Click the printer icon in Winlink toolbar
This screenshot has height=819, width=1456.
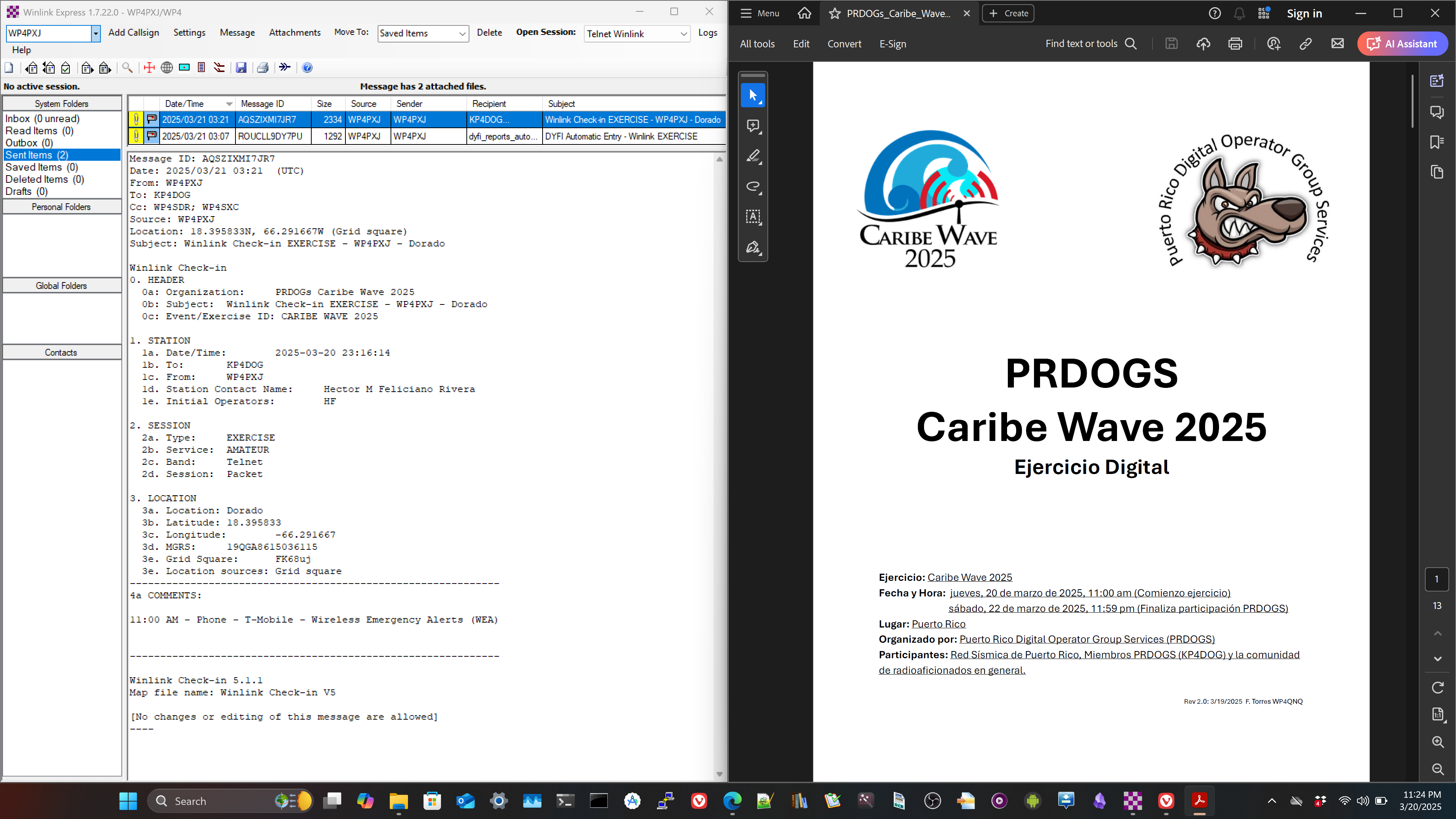[263, 68]
